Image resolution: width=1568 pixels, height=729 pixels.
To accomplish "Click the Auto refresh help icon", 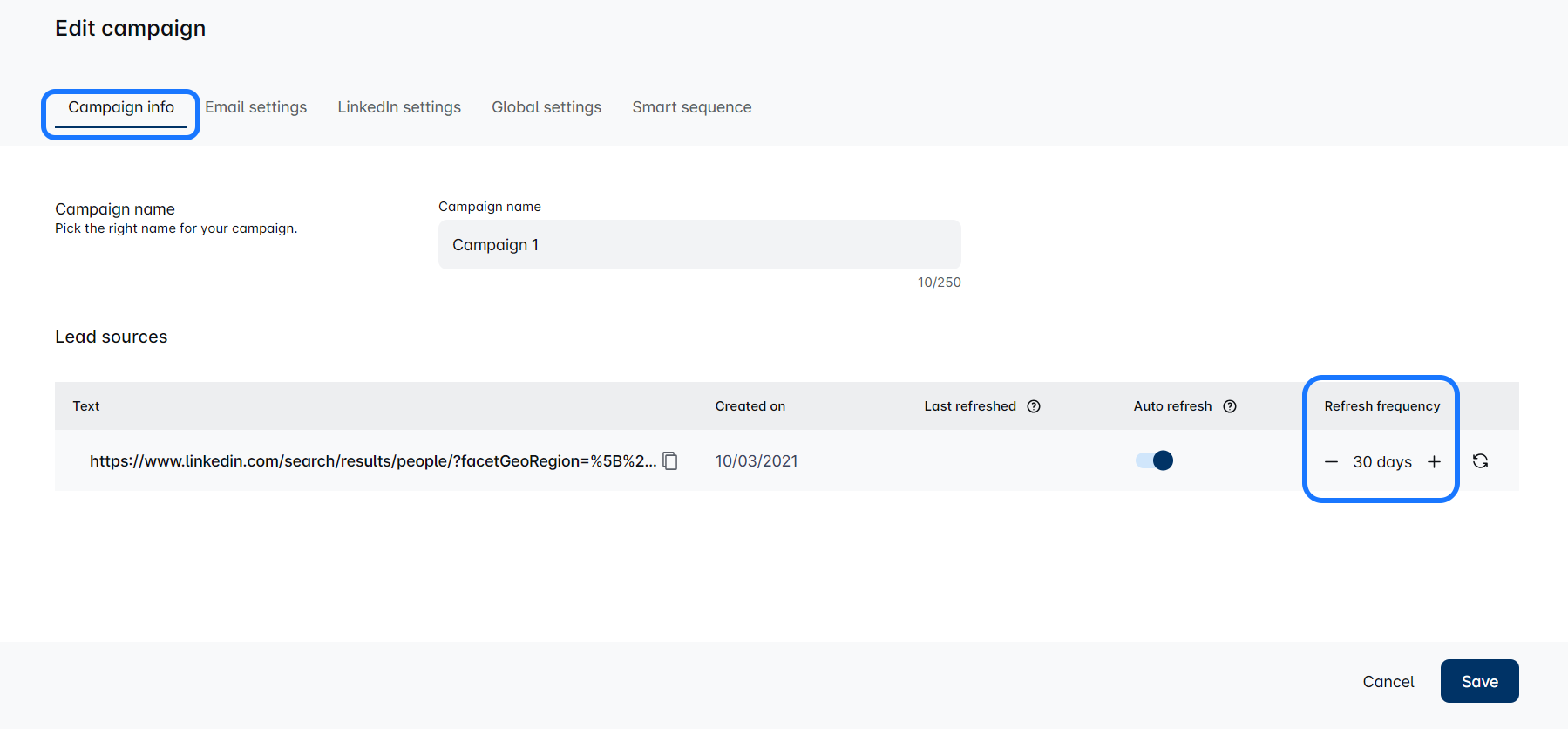I will point(1230,406).
